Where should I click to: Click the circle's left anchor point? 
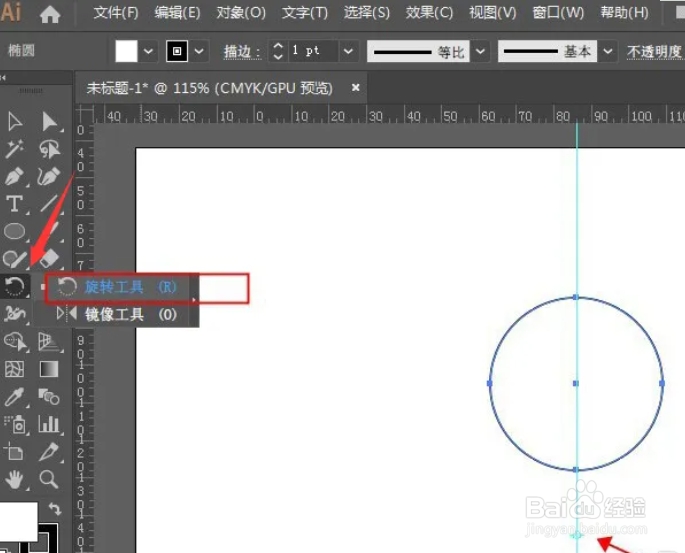click(x=489, y=383)
